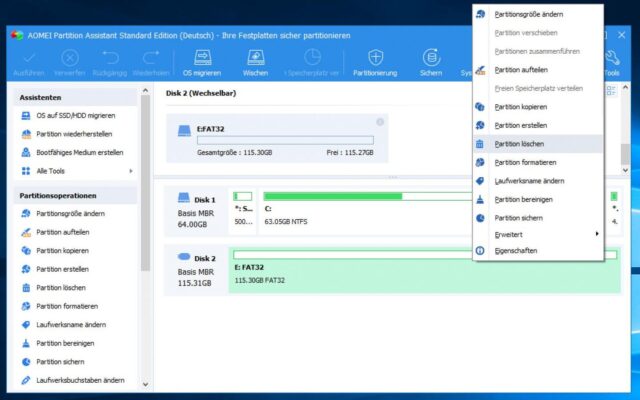Choose Partitionsgröße ändern in context menu
640x400 pixels.
(x=538, y=14)
